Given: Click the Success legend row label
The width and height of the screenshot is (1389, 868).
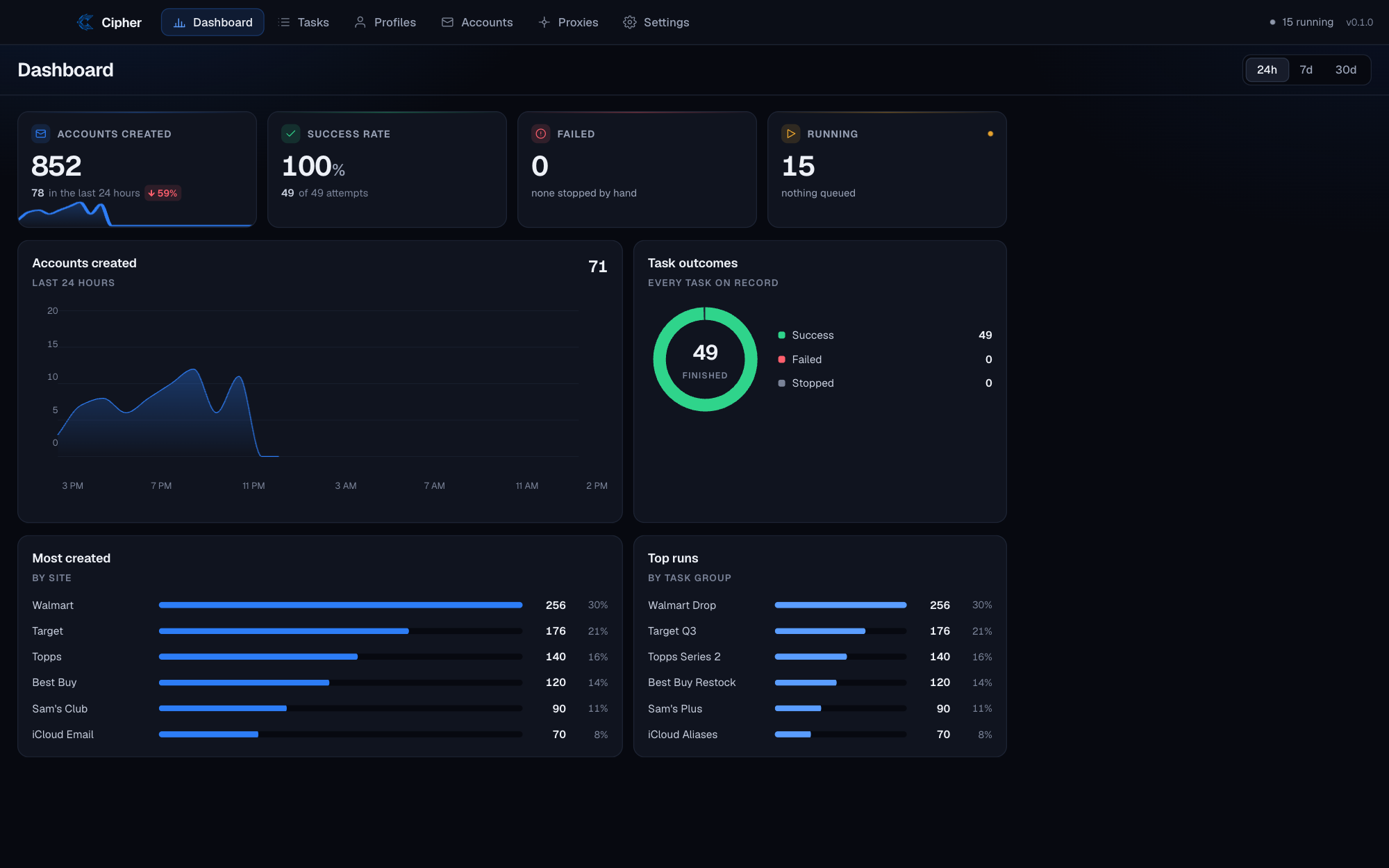Looking at the screenshot, I should click(813, 335).
